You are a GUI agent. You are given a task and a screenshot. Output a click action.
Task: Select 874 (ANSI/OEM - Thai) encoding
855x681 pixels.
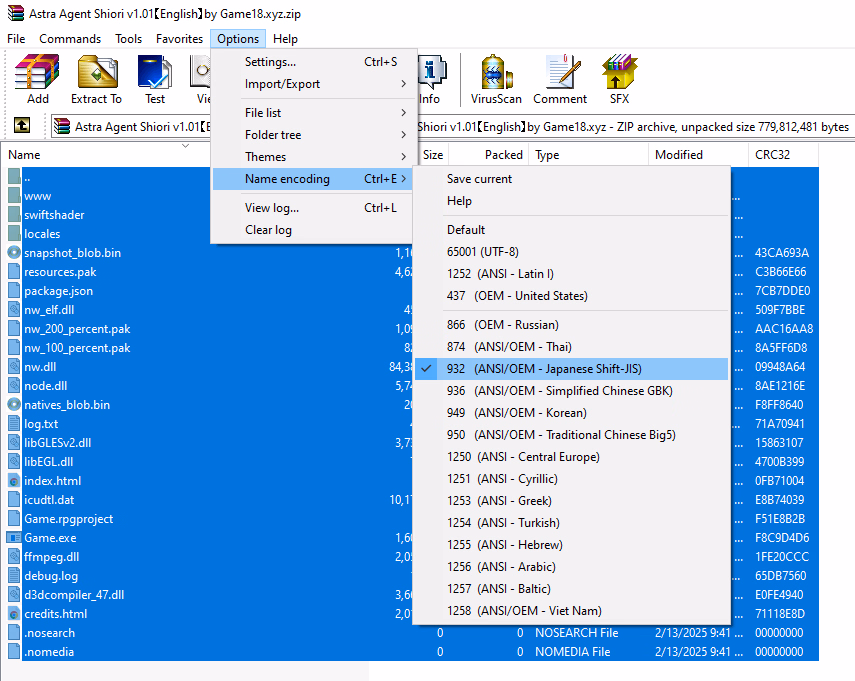pyautogui.click(x=571, y=347)
